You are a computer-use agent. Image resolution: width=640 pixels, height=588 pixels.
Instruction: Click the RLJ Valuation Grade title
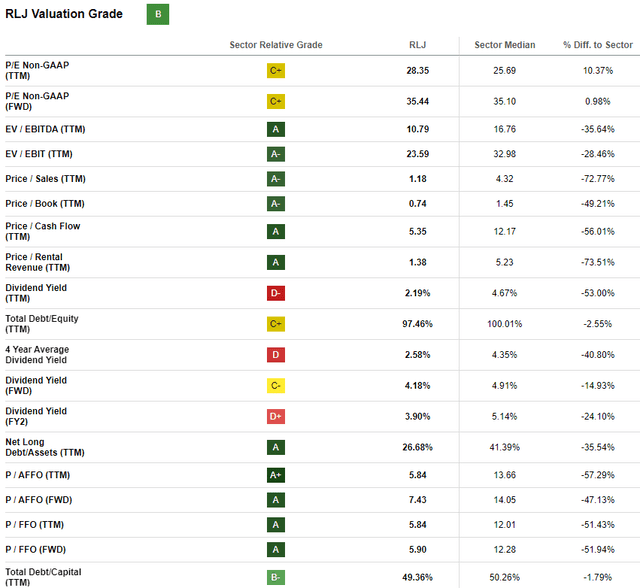click(64, 14)
